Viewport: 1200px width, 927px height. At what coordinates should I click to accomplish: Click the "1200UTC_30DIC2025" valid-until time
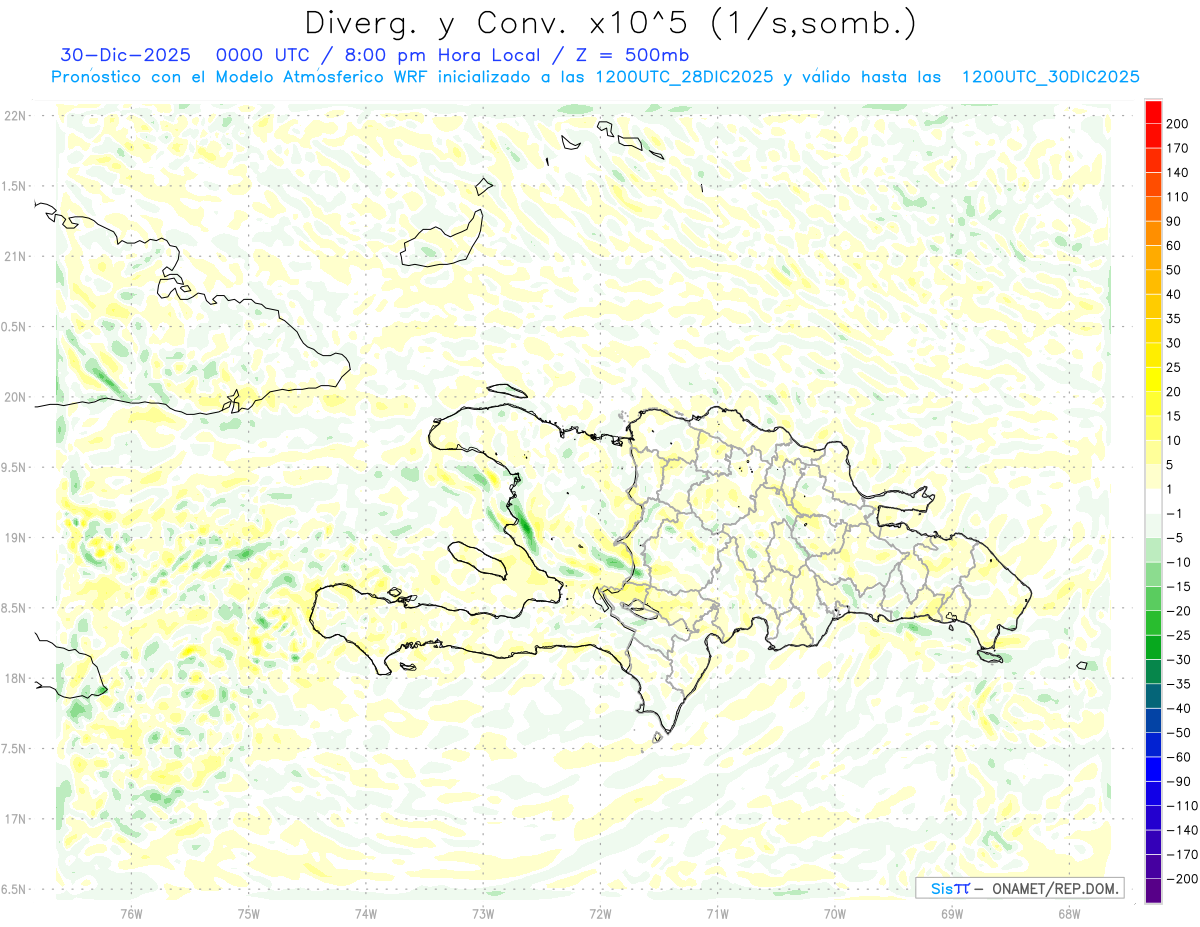(x=1050, y=77)
